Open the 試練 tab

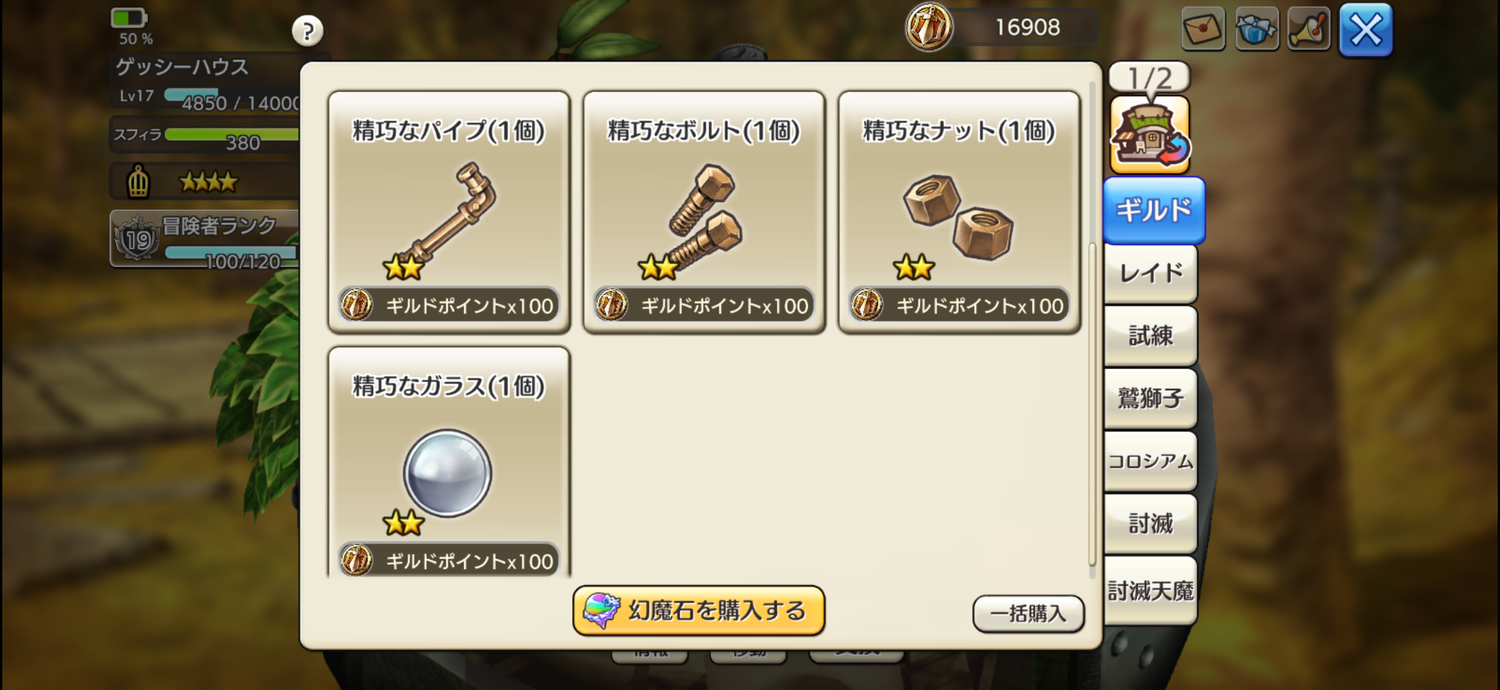pos(1150,336)
